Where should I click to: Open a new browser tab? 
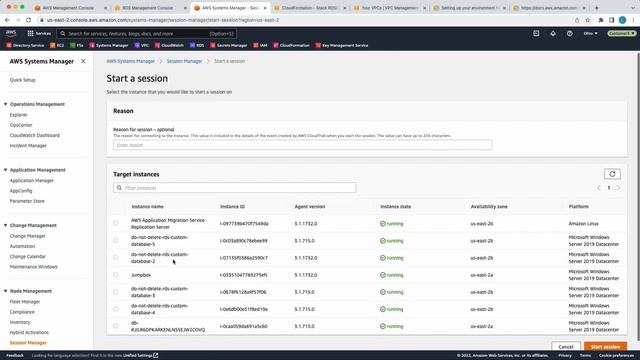point(597,8)
